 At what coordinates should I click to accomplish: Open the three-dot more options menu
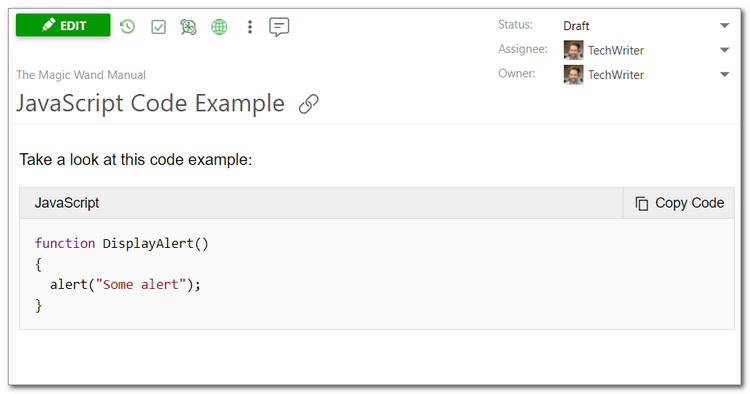click(250, 27)
